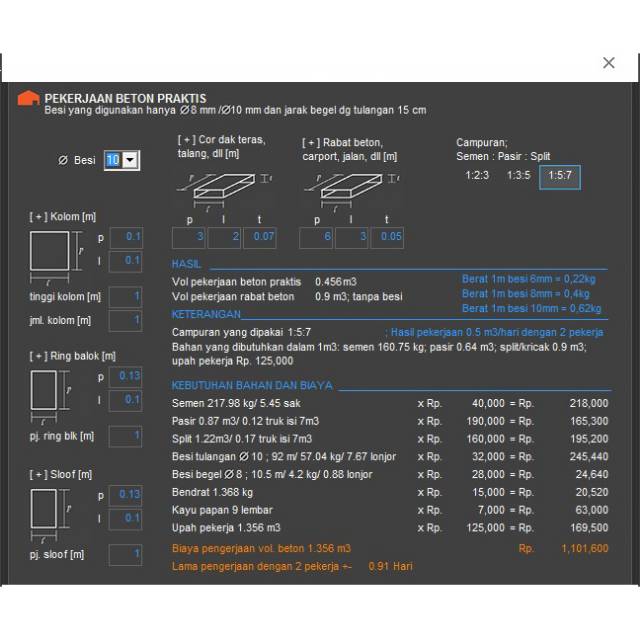Click 'Berat 1m besi 10mm = 0,62kg' note
640x640 pixels.
pyautogui.click(x=531, y=309)
